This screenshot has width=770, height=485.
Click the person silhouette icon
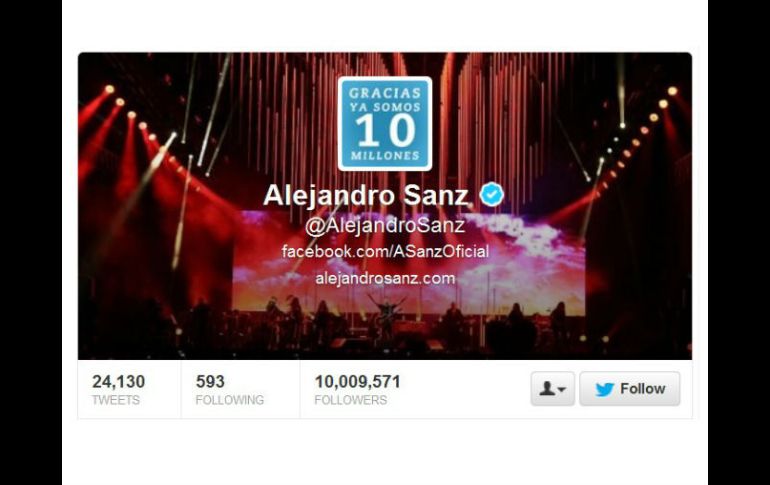click(x=547, y=389)
